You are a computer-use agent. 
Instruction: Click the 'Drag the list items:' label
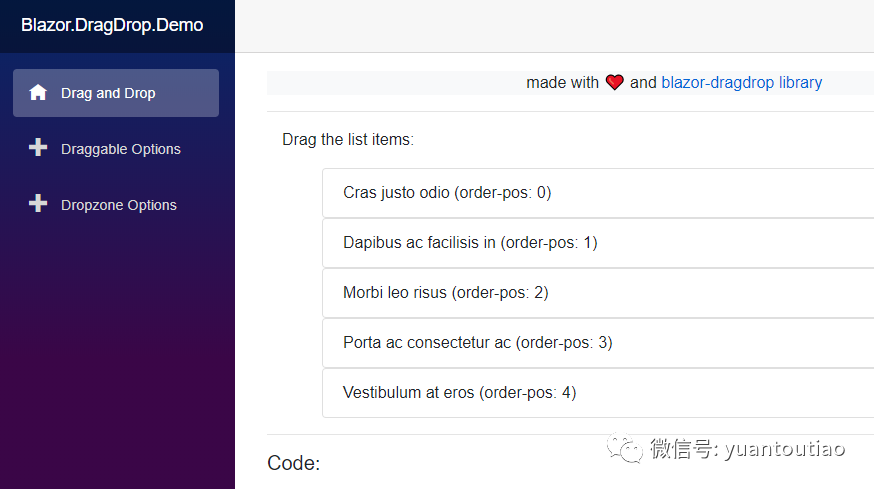[x=348, y=139]
